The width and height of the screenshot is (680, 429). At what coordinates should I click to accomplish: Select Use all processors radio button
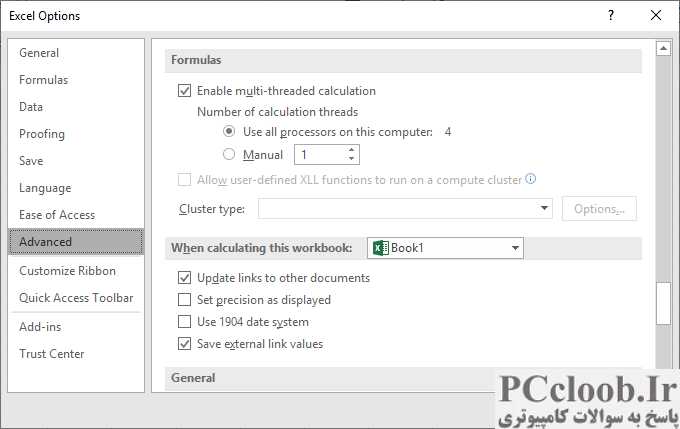(229, 131)
